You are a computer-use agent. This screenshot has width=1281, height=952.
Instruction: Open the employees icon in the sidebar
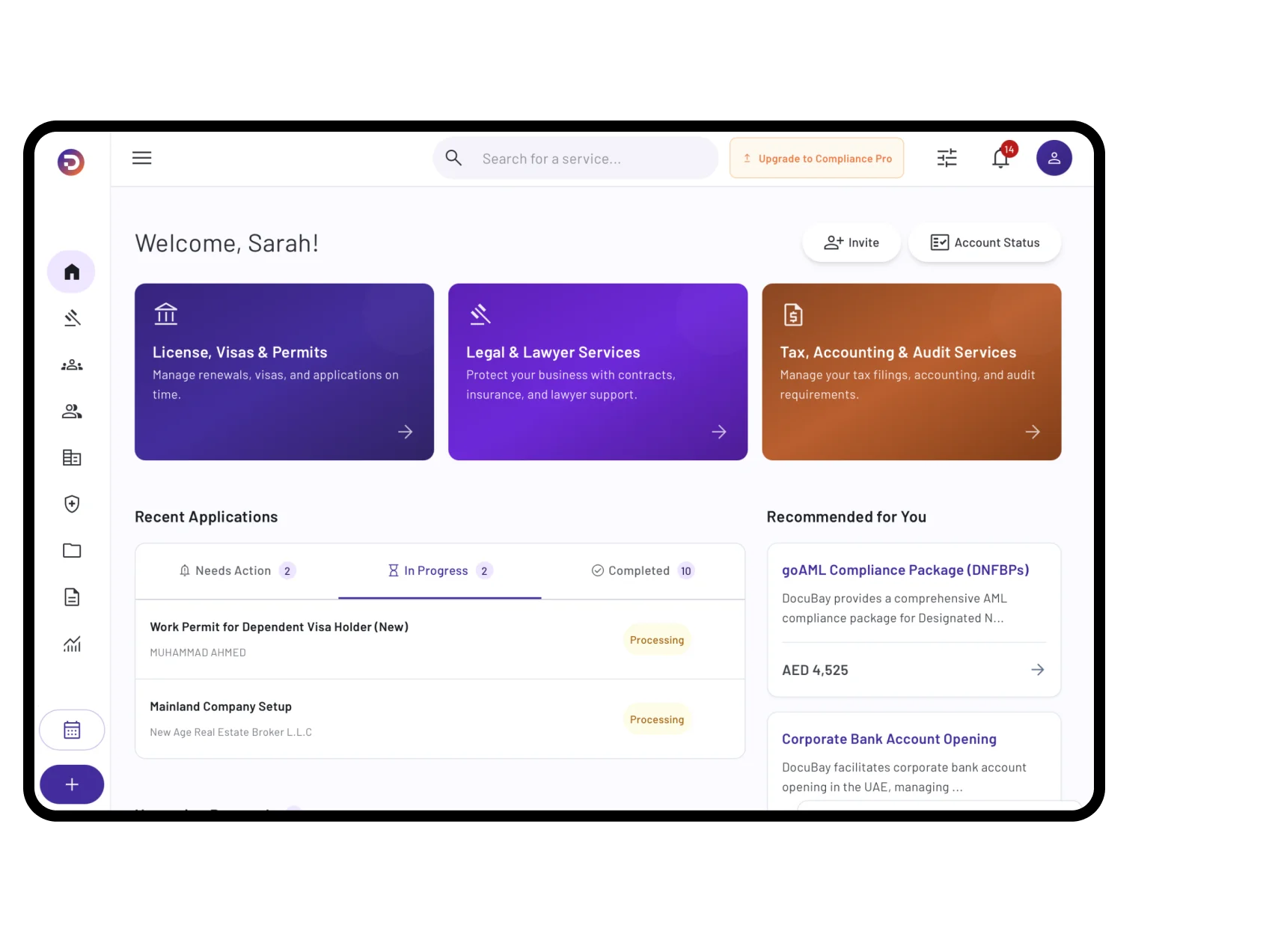click(x=71, y=411)
